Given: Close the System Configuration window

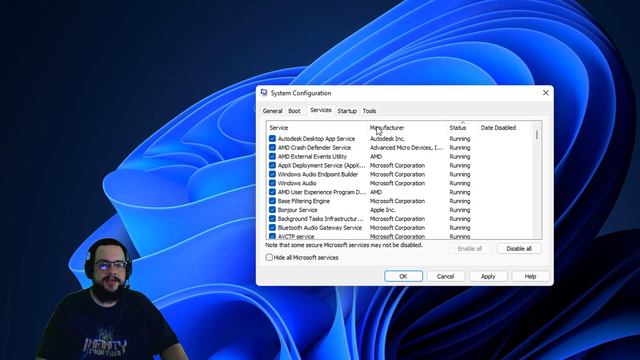Looking at the screenshot, I should [545, 93].
